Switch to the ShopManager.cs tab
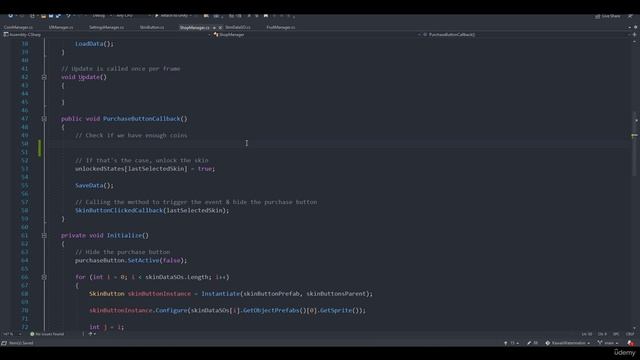This screenshot has height=360, width=640. [x=194, y=27]
